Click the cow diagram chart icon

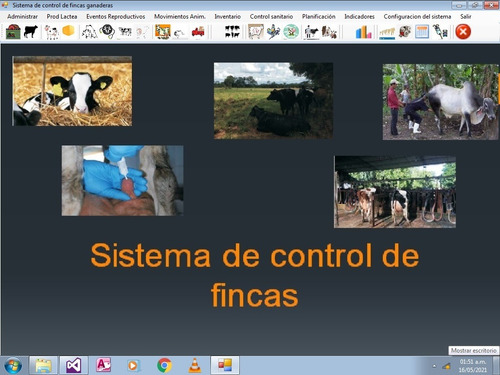point(256,32)
